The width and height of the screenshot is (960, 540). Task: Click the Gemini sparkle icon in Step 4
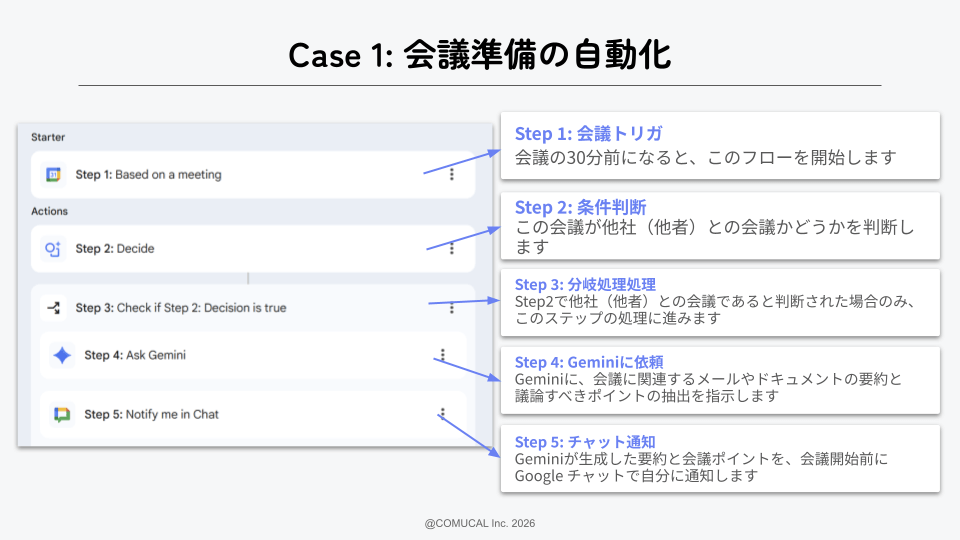[63, 355]
